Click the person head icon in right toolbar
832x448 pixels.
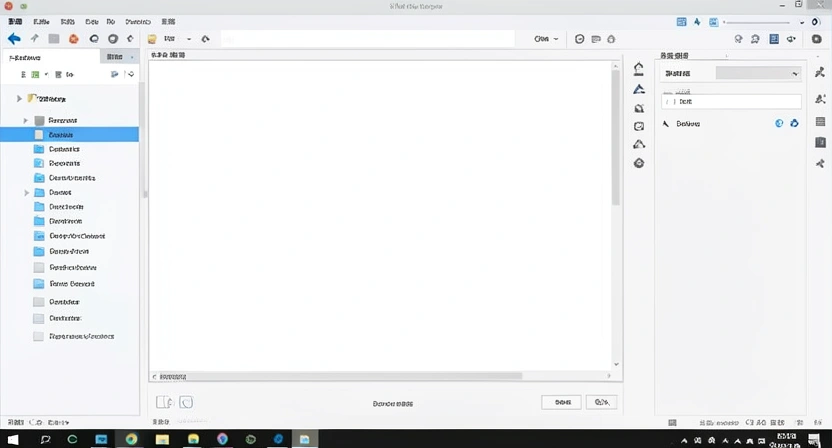pos(756,39)
